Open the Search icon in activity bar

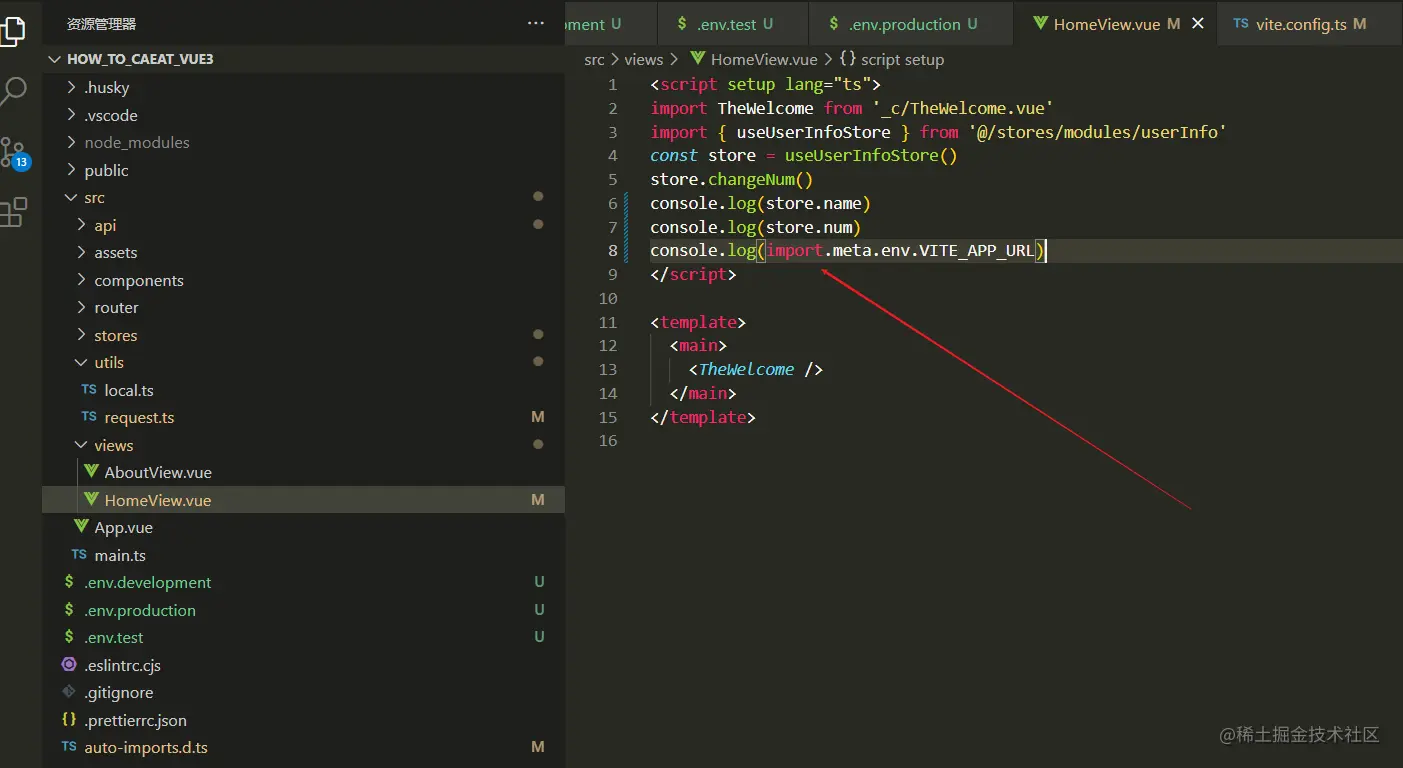[12, 92]
